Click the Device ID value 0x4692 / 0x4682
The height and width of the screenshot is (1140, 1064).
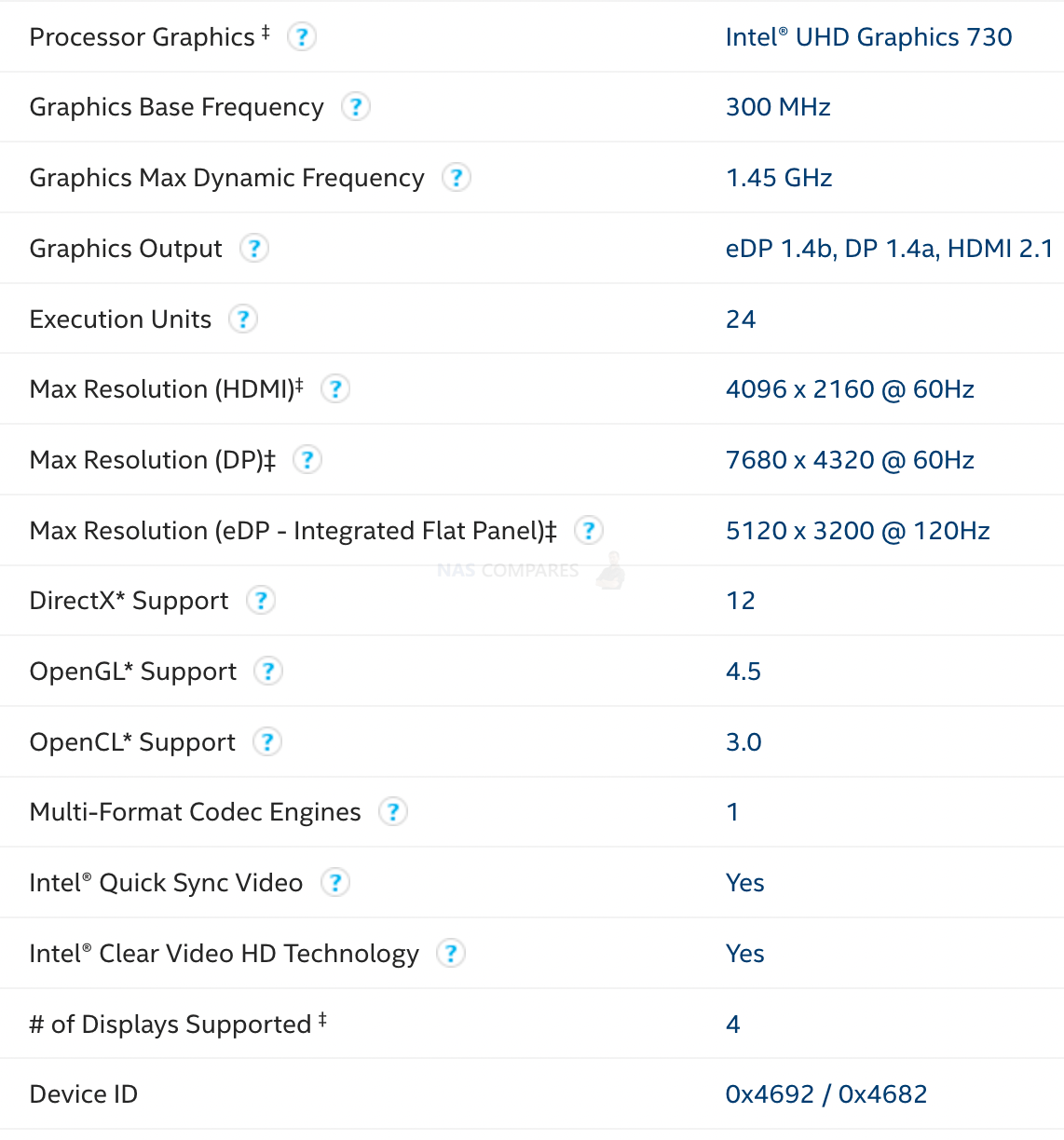826,1094
